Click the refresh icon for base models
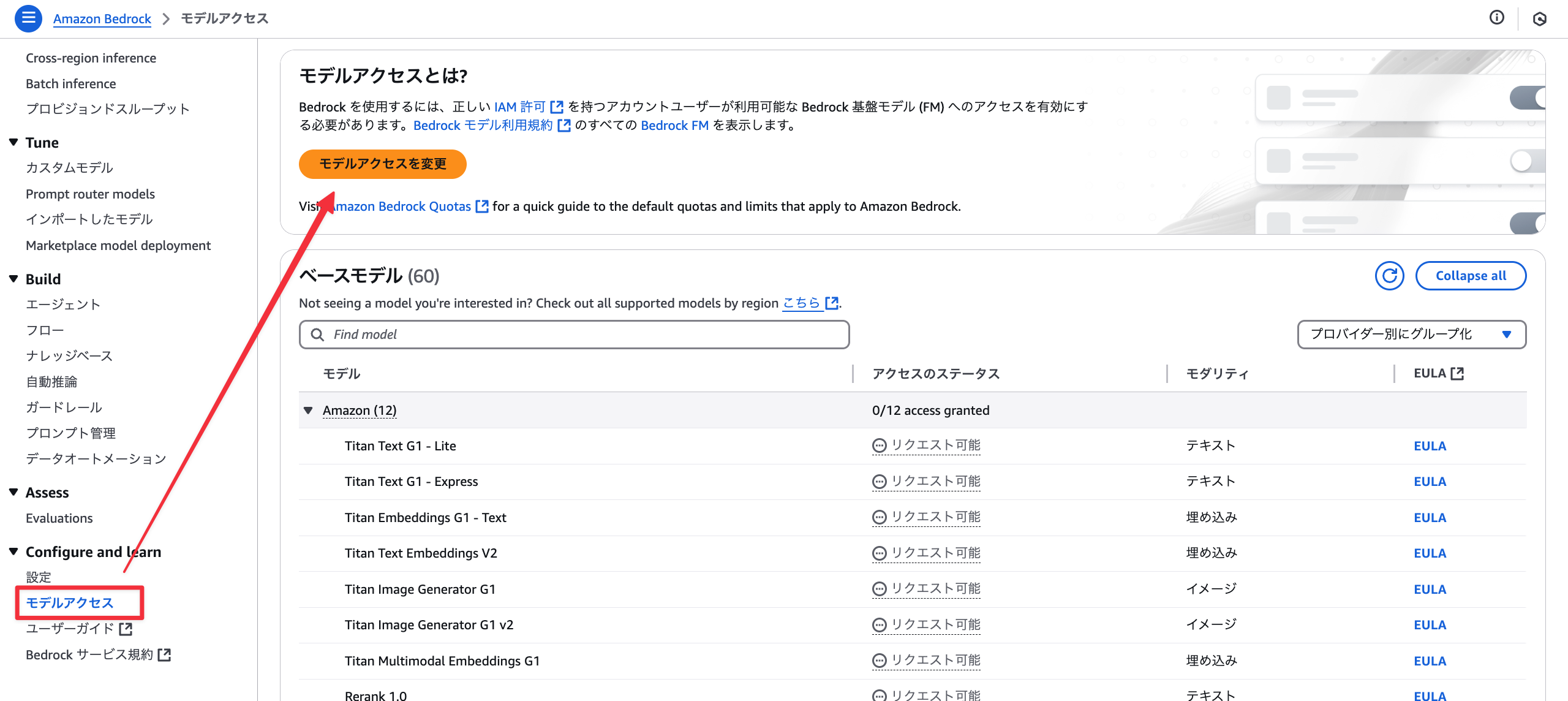The height and width of the screenshot is (701, 1568). (1389, 276)
